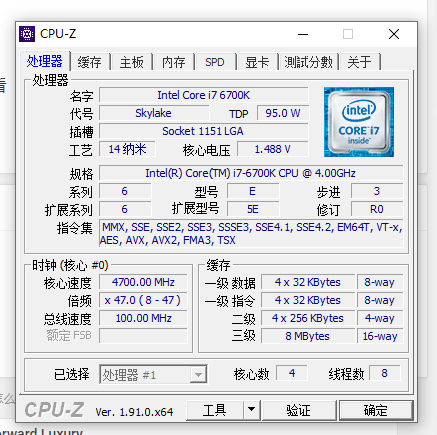Click the 一级 指令 cache size value
This screenshot has width=437, height=435.
308,300
